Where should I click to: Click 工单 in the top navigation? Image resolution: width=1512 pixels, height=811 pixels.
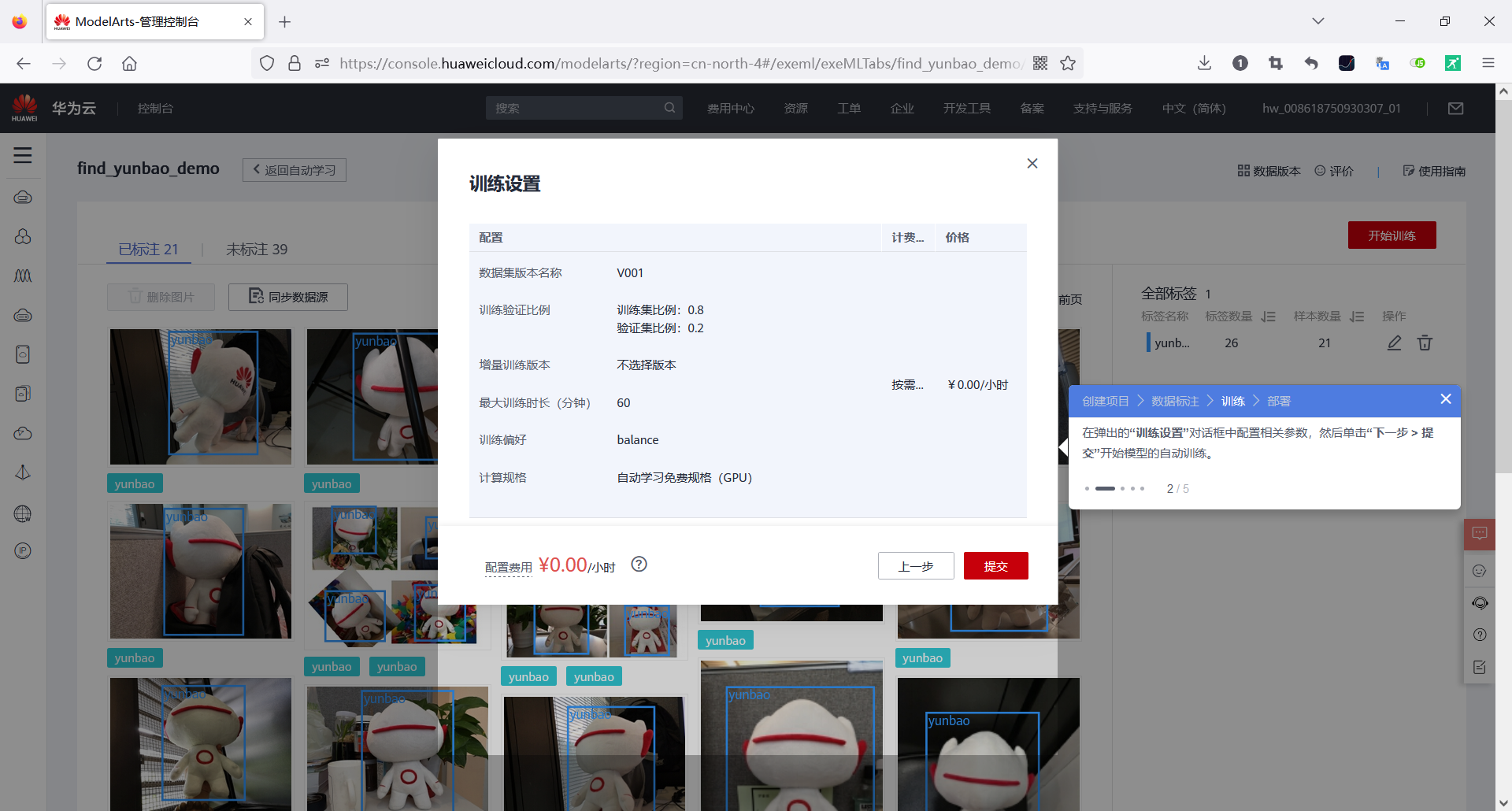click(849, 108)
